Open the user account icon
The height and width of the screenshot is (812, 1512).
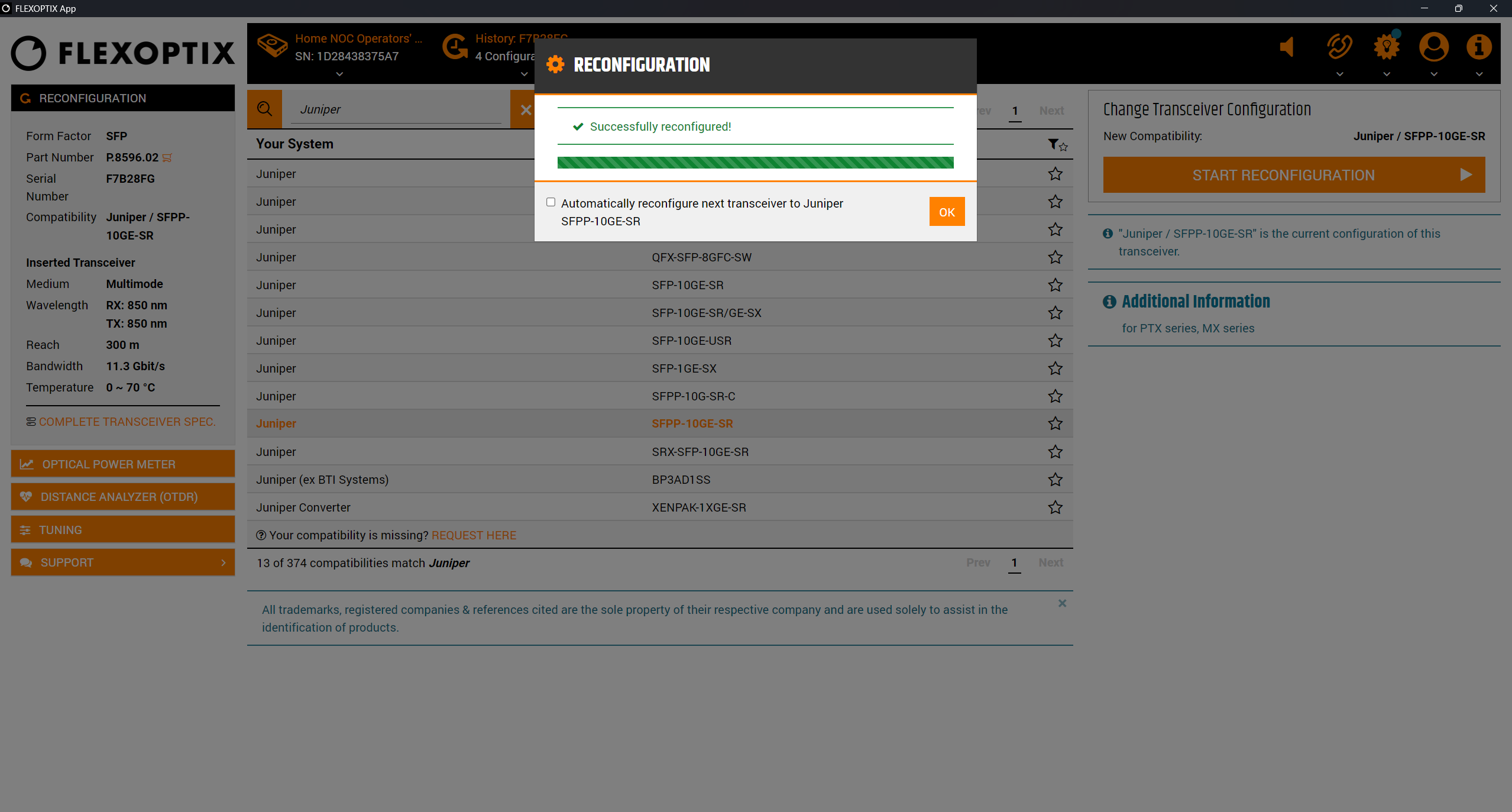point(1433,47)
